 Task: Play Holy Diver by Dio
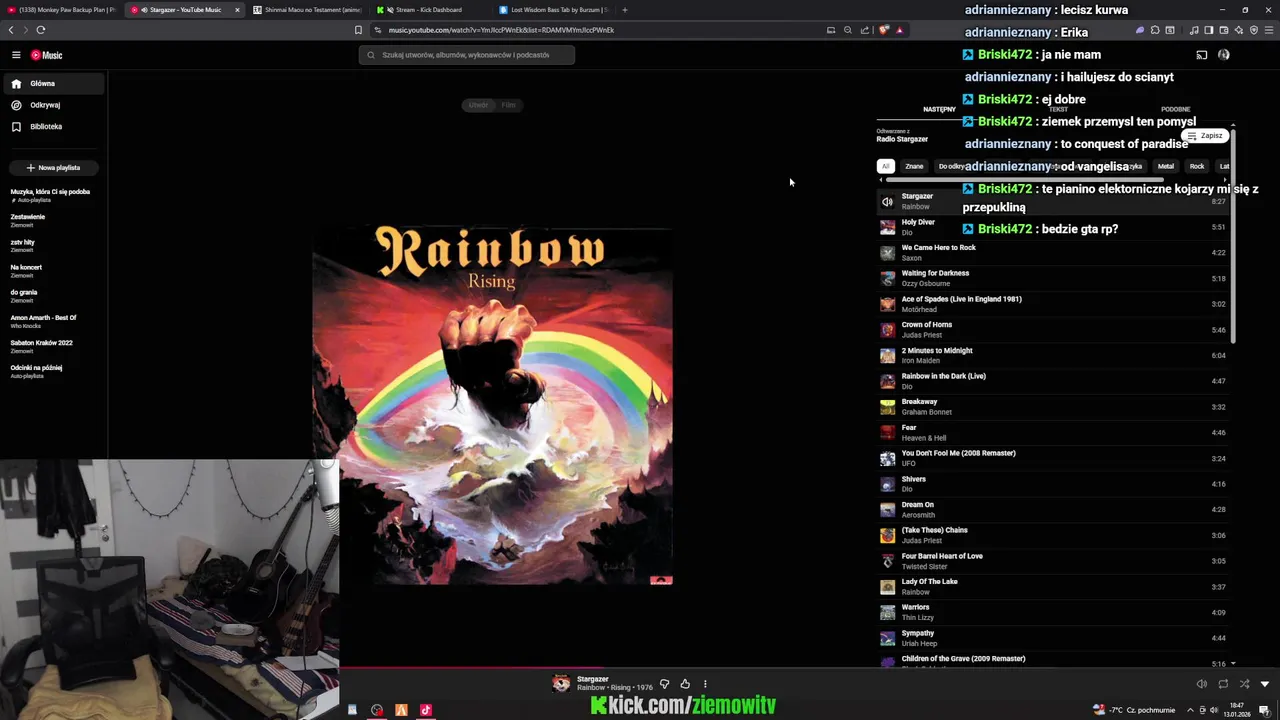point(1052,227)
